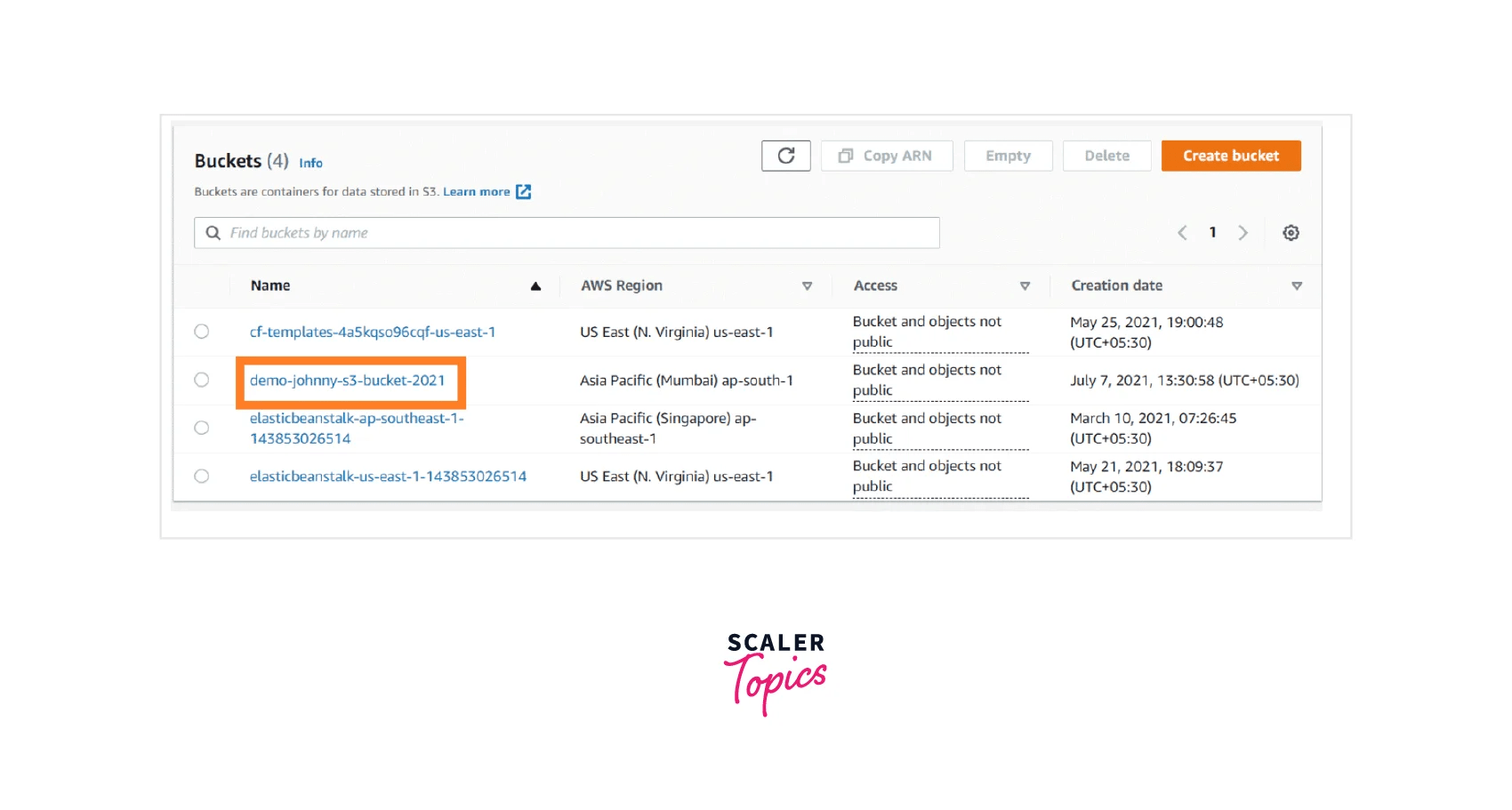Click the search magnifier in find buckets field

coord(213,232)
